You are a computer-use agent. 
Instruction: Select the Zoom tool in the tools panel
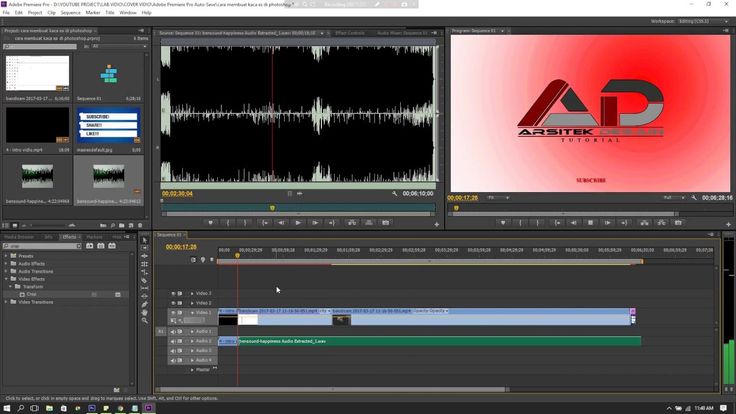[145, 320]
